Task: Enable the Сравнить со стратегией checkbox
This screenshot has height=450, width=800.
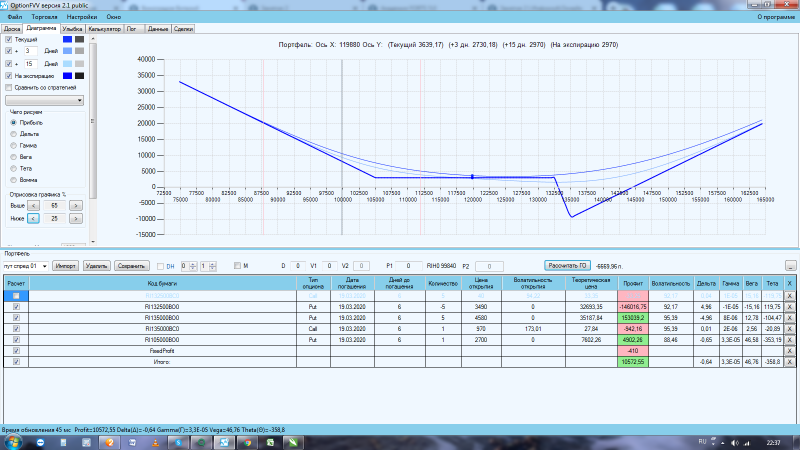Action: click(x=9, y=88)
